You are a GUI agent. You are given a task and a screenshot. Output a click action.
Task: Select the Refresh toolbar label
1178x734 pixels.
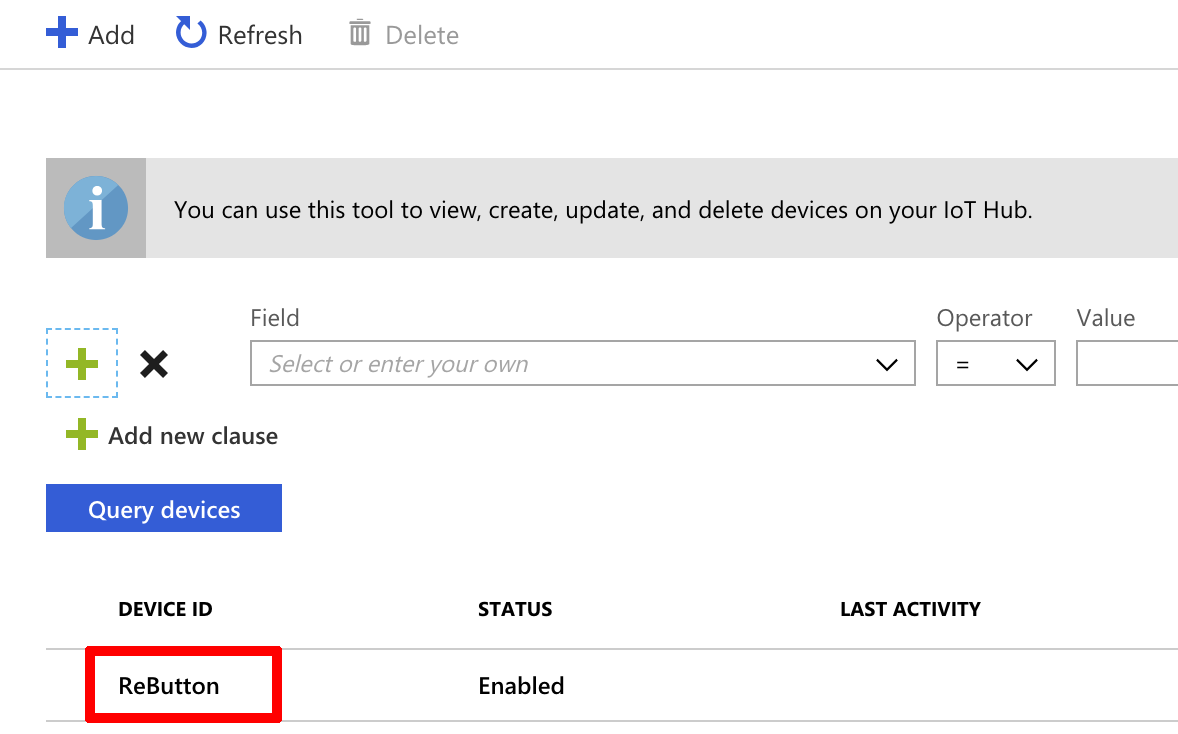(x=260, y=35)
